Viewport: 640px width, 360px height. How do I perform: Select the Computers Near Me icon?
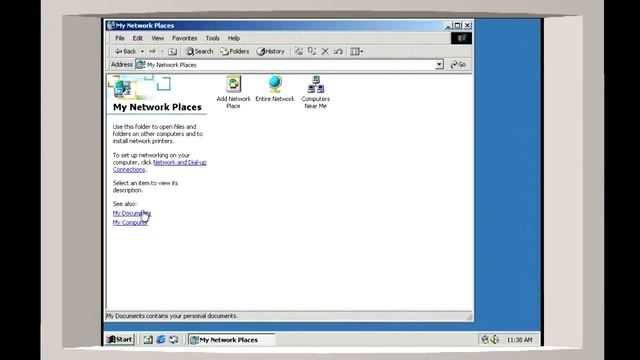316,92
